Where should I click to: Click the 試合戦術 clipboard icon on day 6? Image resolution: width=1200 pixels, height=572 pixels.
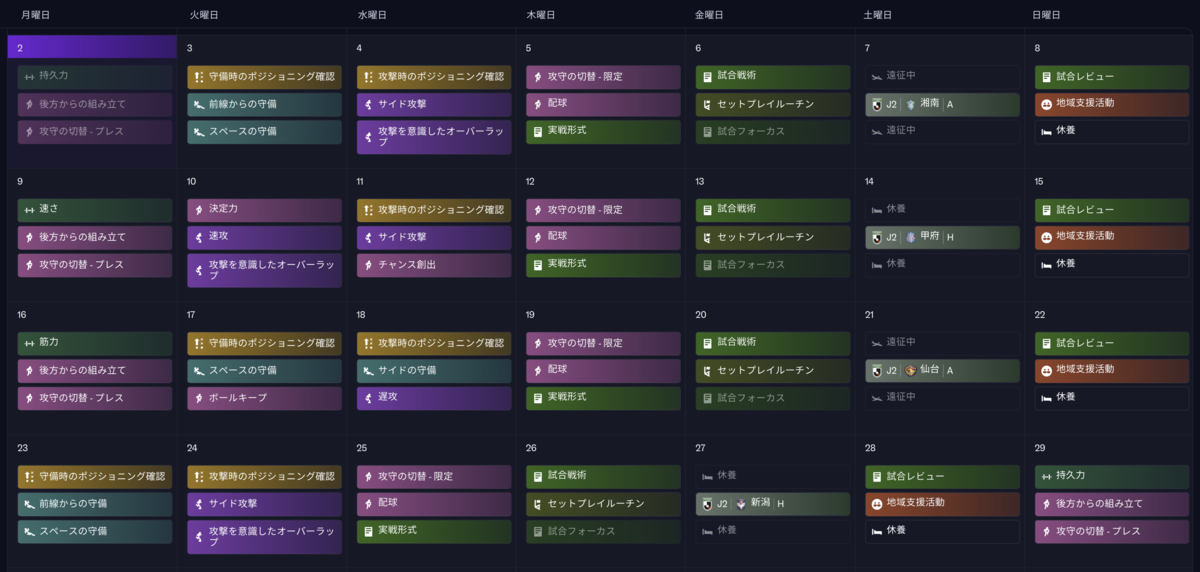tap(707, 77)
